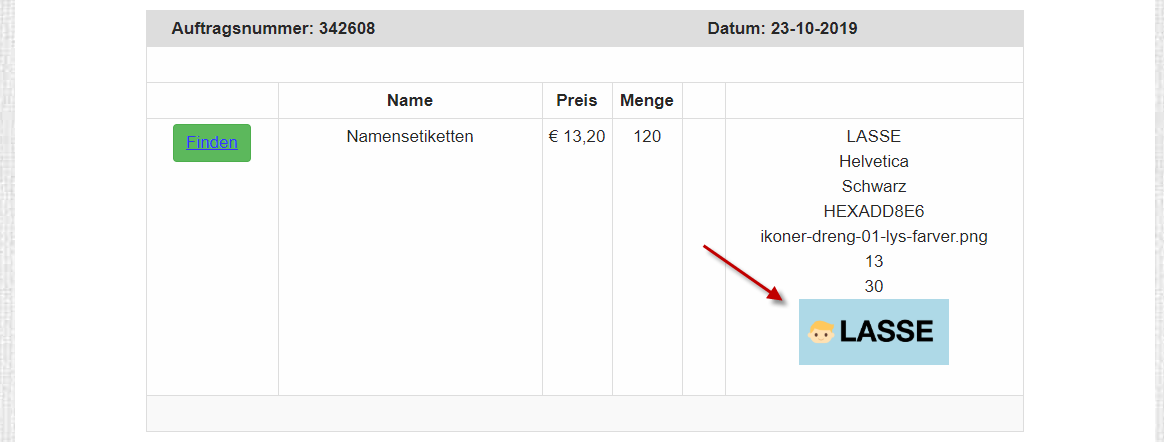1164x442 pixels.
Task: Click the HEXADD8E6 color code text
Action: pyautogui.click(x=874, y=212)
